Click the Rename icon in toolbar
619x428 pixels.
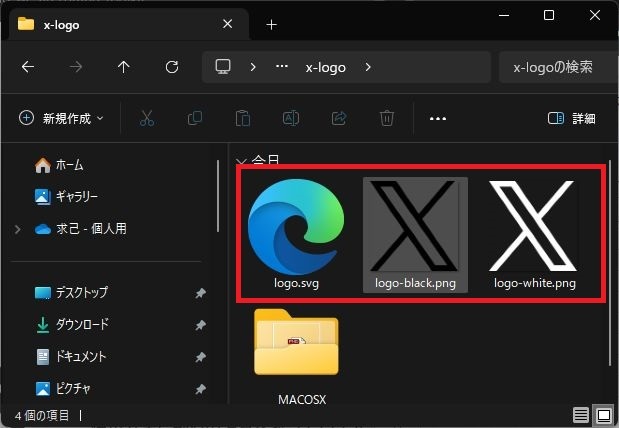click(x=291, y=118)
